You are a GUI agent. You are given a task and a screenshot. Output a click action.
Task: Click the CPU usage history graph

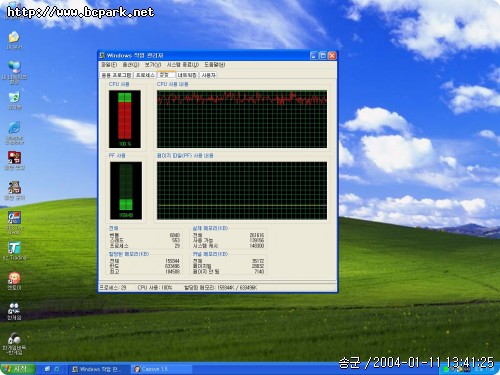(x=242, y=119)
